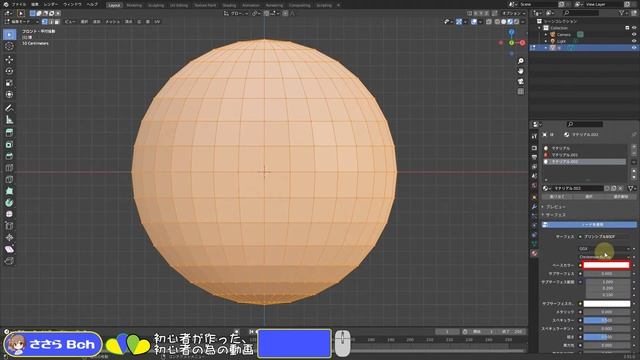
Task: Switch to the Modeling workspace tab
Action: point(134,5)
